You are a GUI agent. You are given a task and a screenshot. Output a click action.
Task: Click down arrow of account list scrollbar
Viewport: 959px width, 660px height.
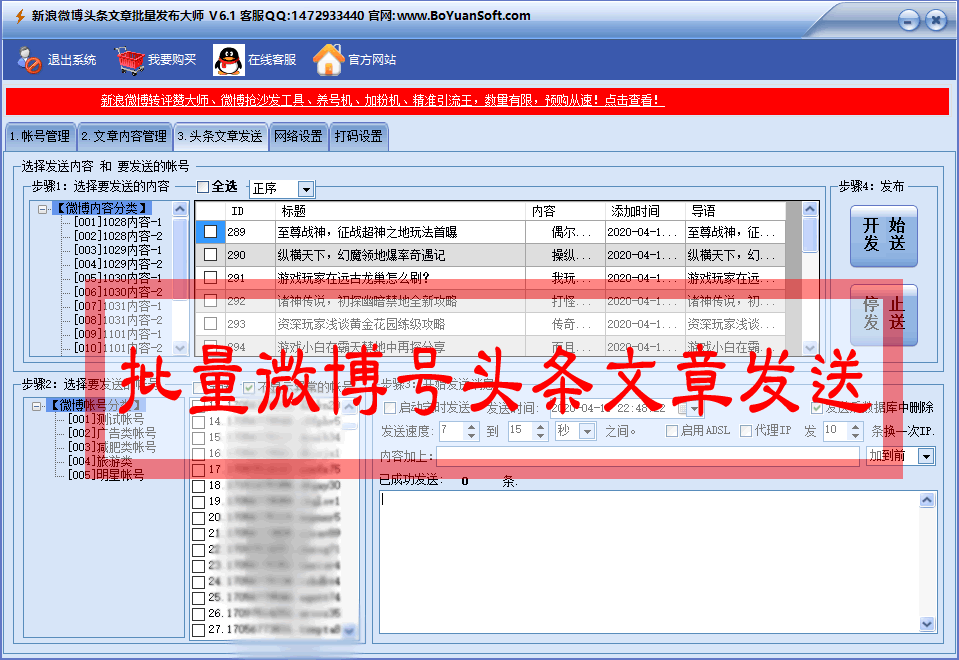coord(349,630)
